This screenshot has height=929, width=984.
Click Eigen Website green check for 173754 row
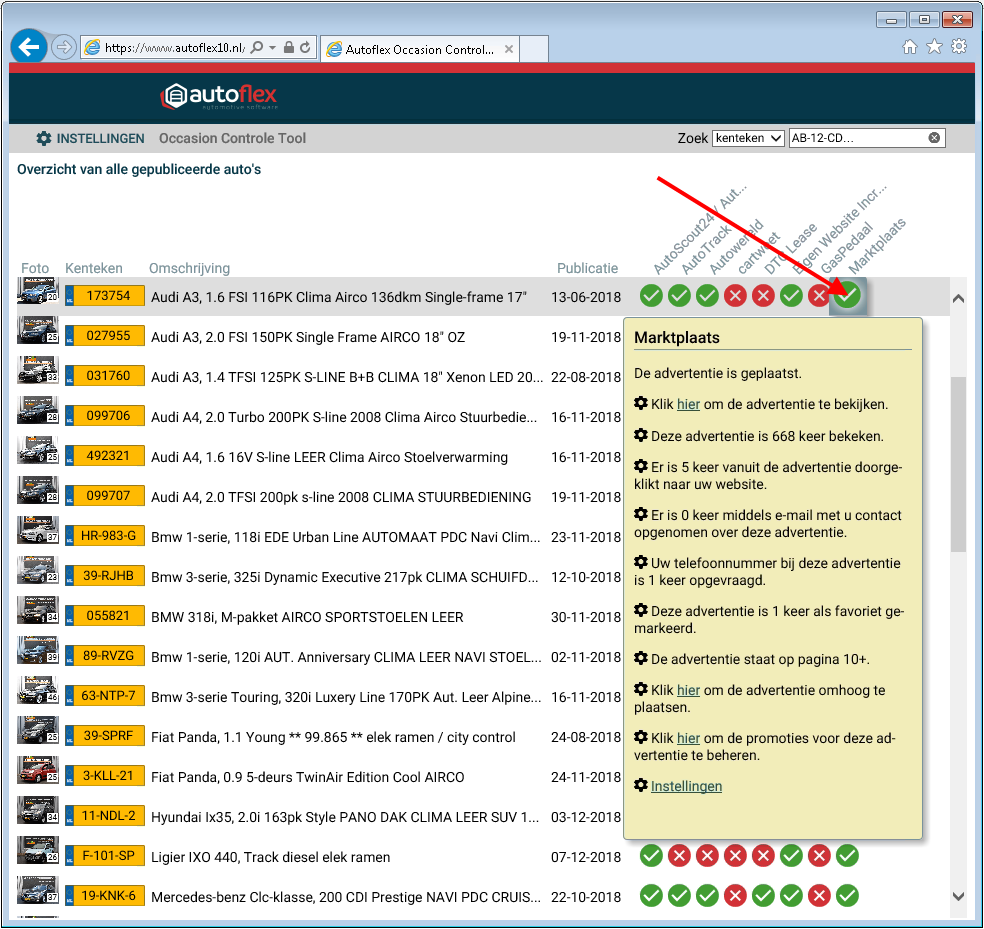click(x=791, y=296)
